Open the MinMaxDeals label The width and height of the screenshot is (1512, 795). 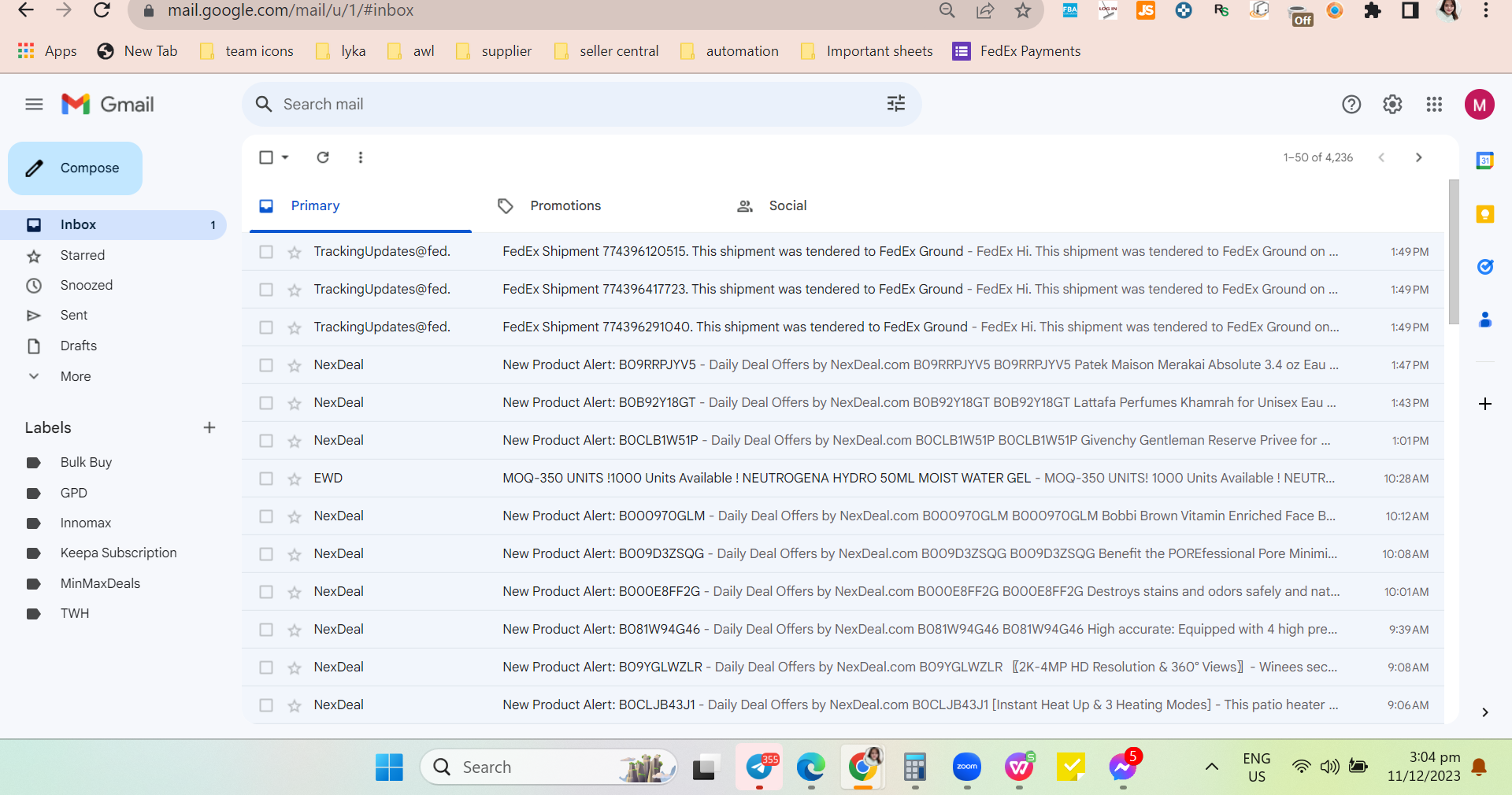(x=100, y=583)
